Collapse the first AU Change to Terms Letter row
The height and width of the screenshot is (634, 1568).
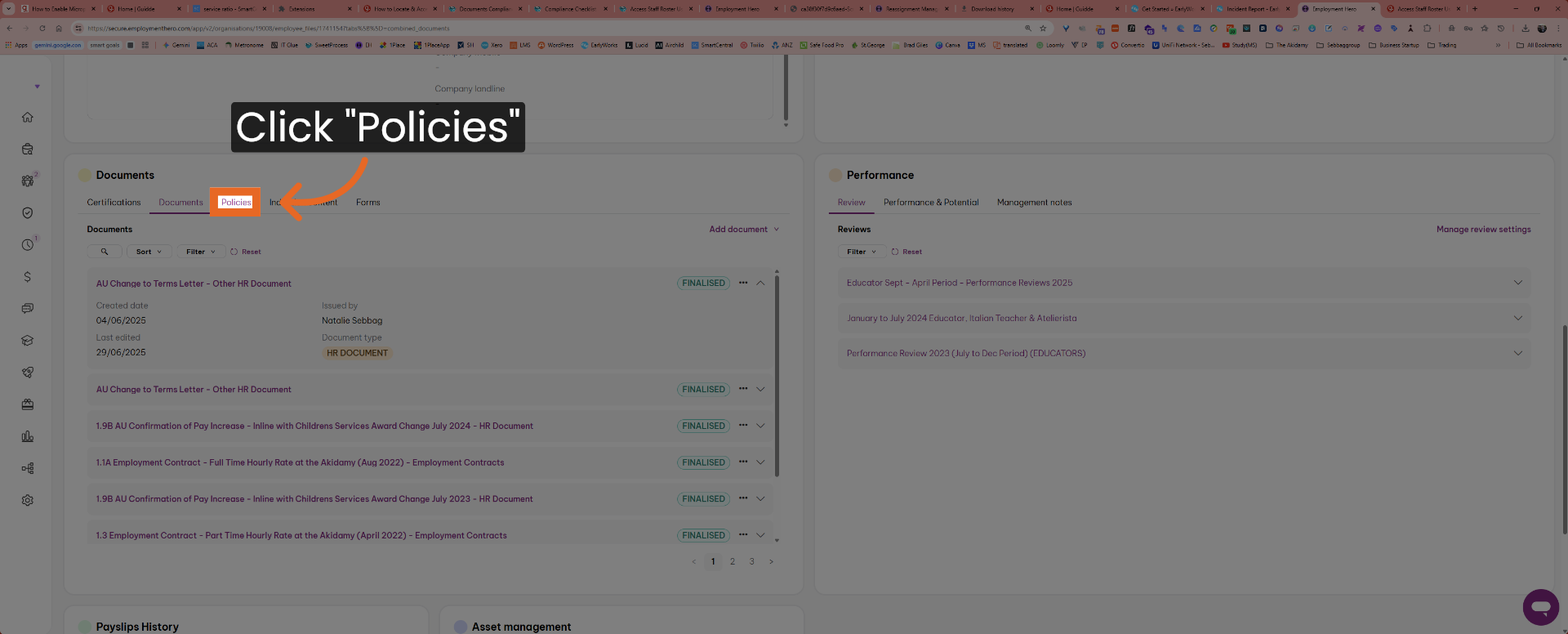tap(760, 283)
